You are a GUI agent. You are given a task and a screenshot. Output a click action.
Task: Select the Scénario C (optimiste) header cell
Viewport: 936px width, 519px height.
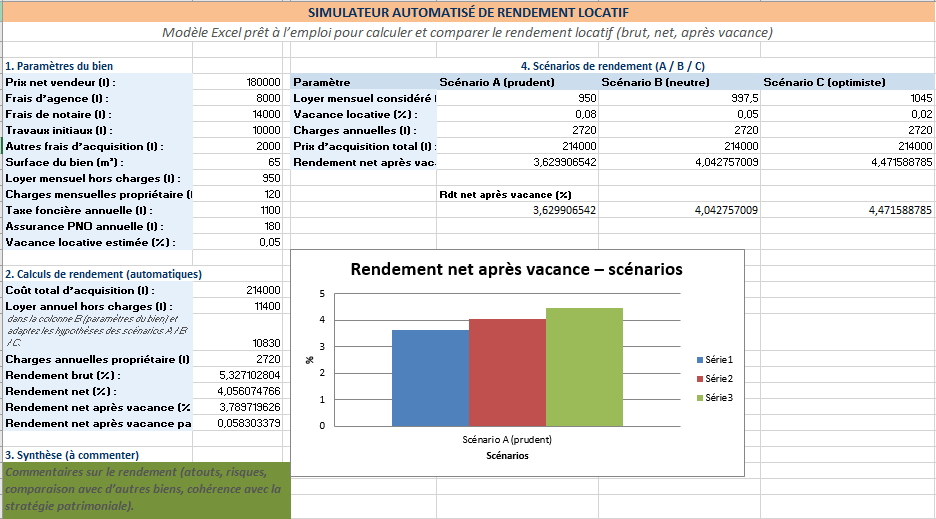coord(824,82)
